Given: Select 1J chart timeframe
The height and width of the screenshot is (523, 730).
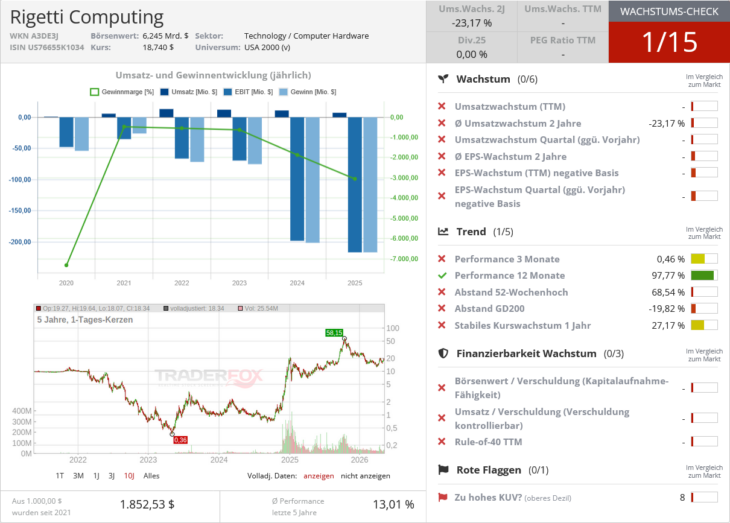Looking at the screenshot, I should click(x=96, y=475).
